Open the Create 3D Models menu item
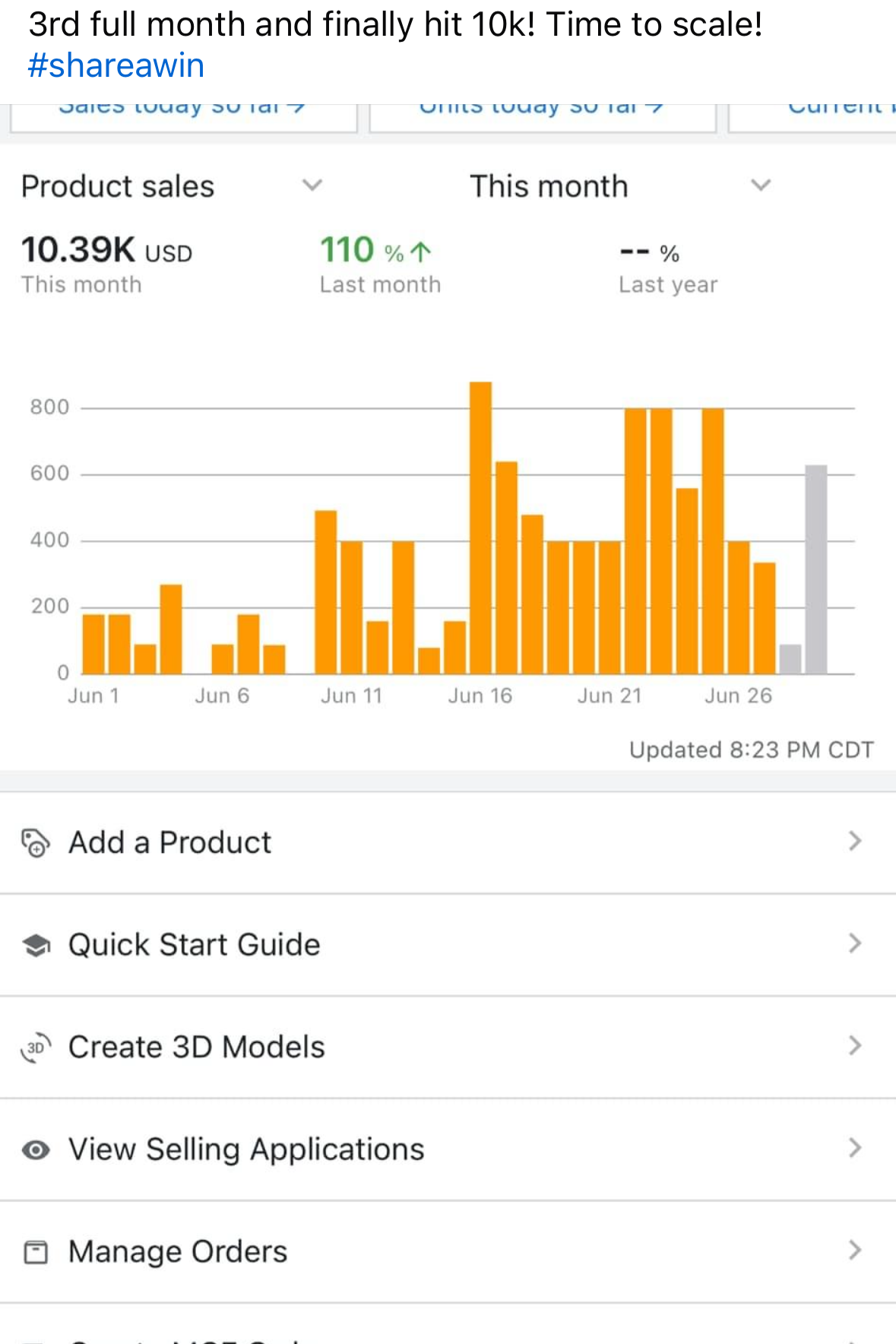The image size is (896, 1344). pos(197,1048)
